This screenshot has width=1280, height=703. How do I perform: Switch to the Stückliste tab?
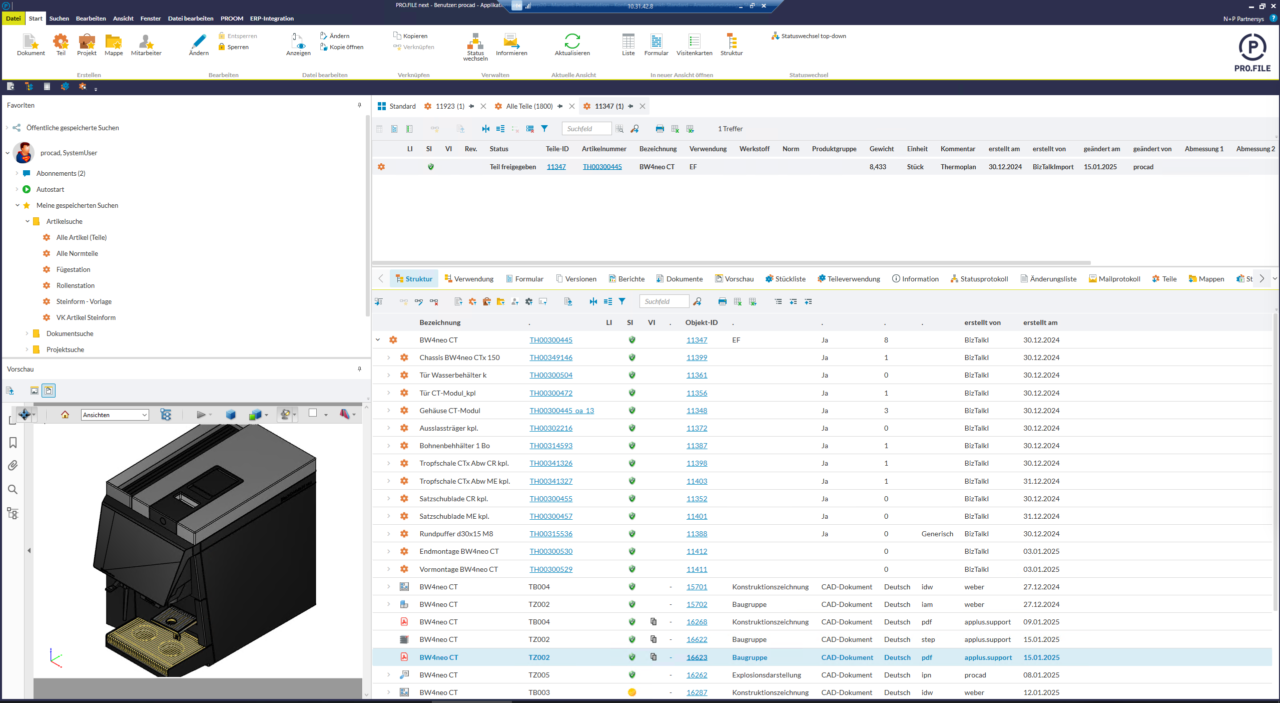[x=785, y=279]
